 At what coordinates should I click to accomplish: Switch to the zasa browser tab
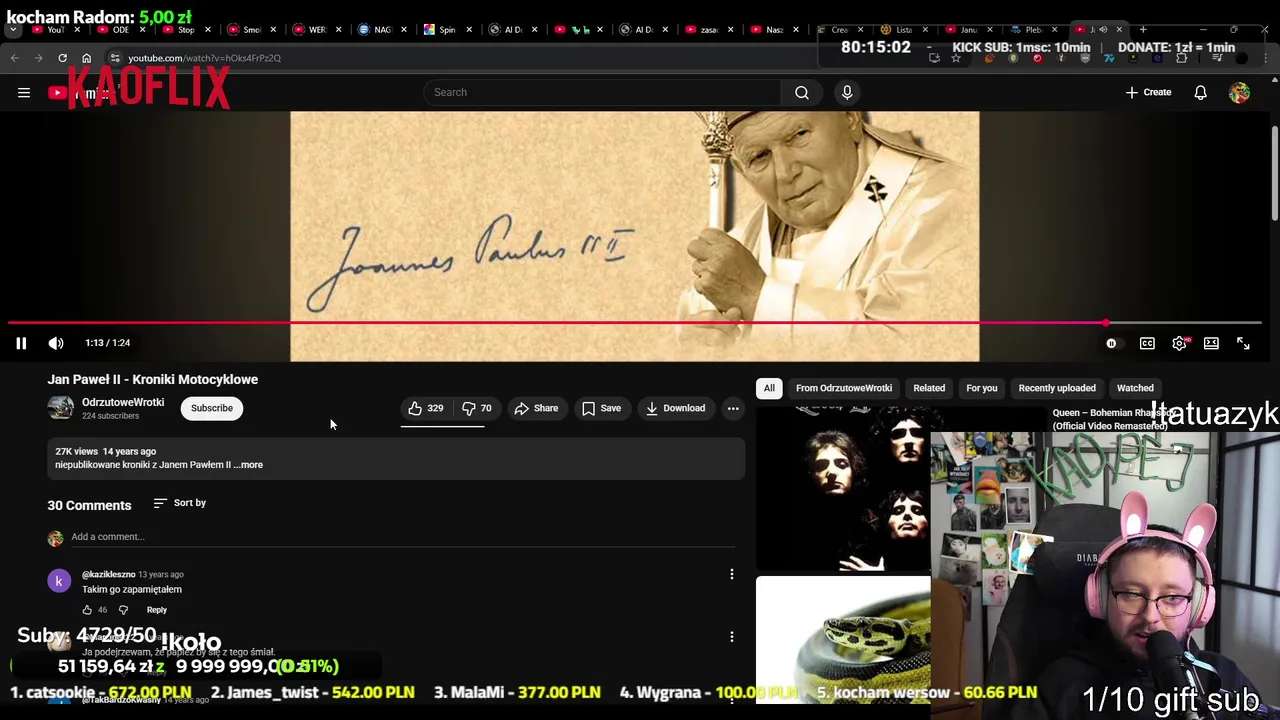[x=708, y=30]
